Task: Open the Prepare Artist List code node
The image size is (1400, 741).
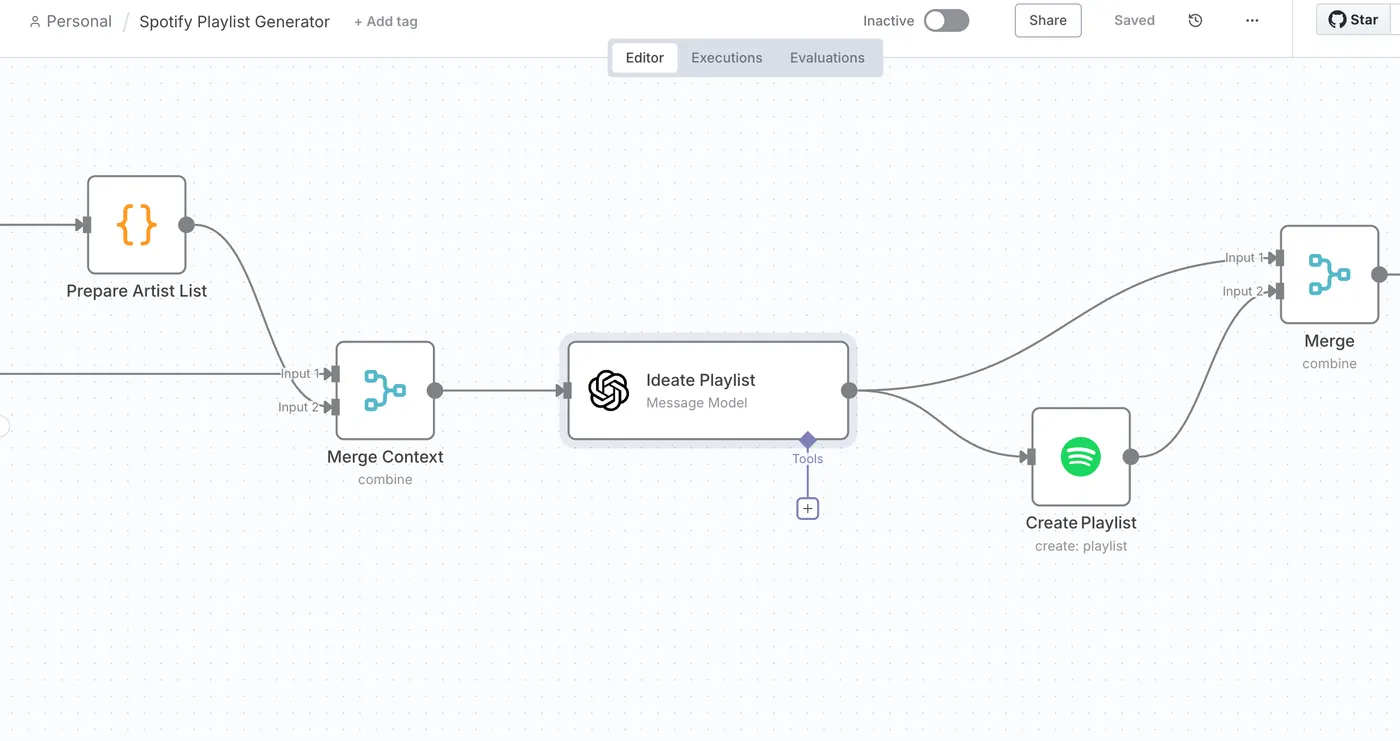Action: (x=136, y=225)
